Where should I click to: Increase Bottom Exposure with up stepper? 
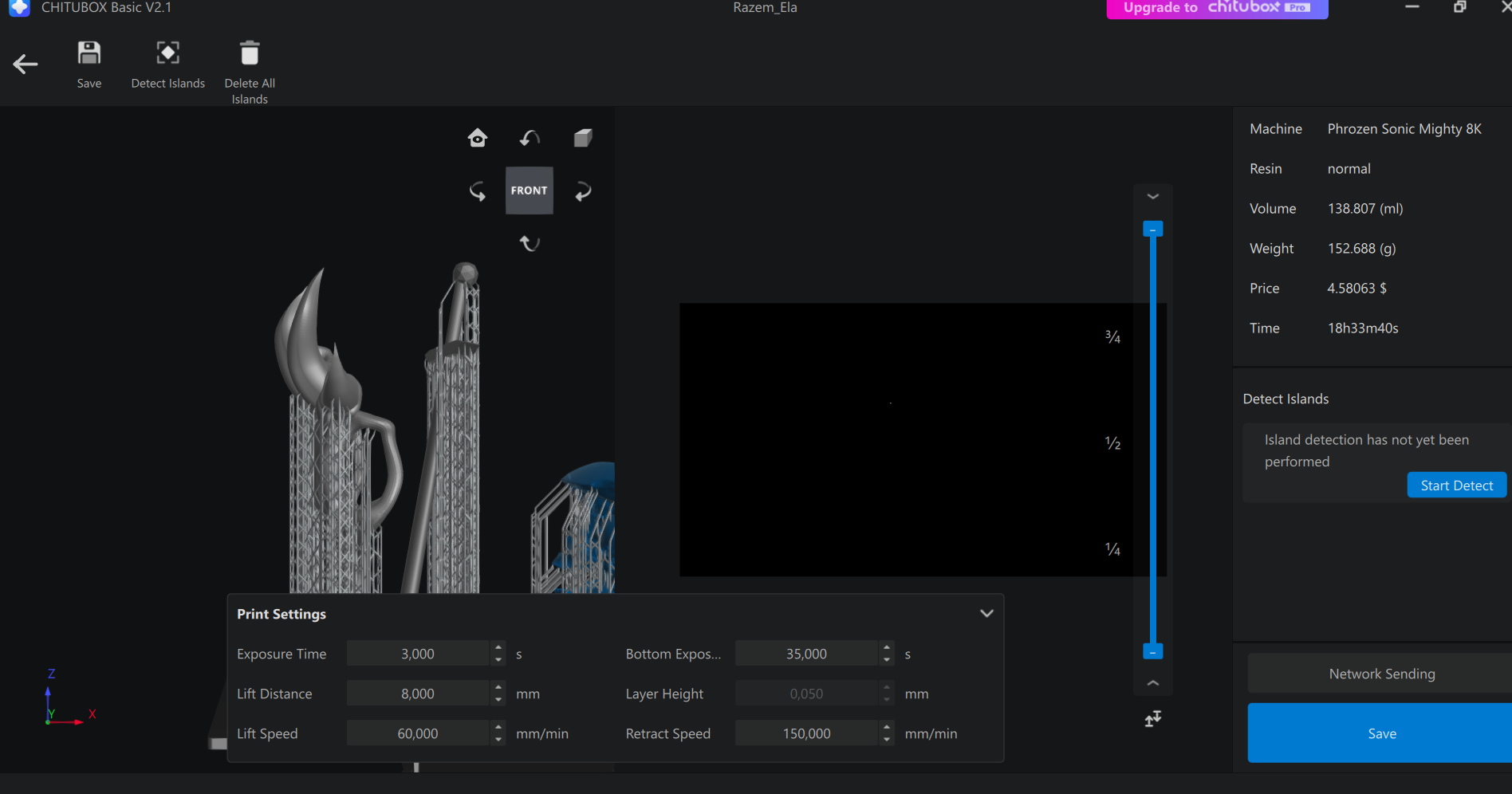coord(887,647)
